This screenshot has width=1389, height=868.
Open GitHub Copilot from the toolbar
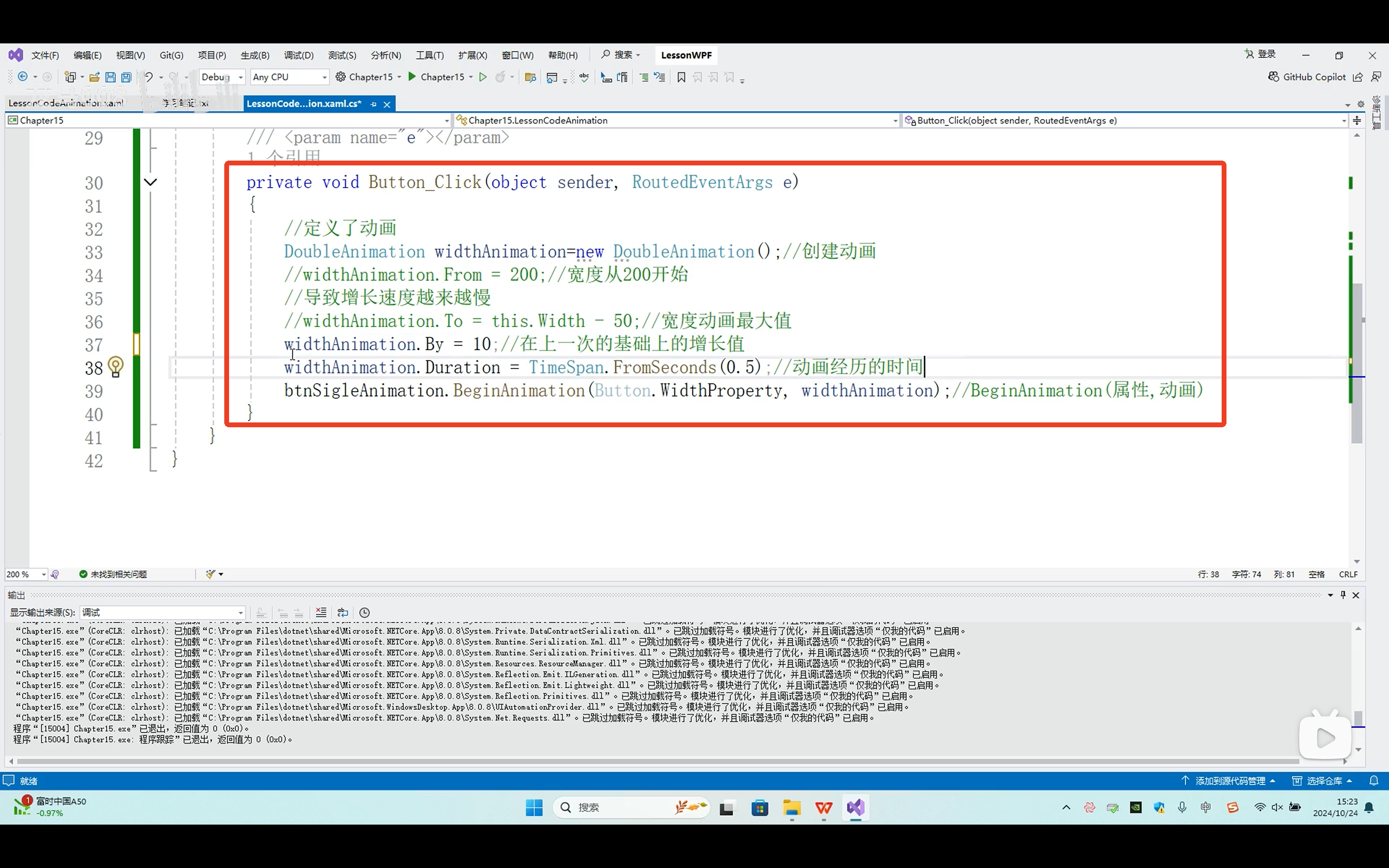1307,77
